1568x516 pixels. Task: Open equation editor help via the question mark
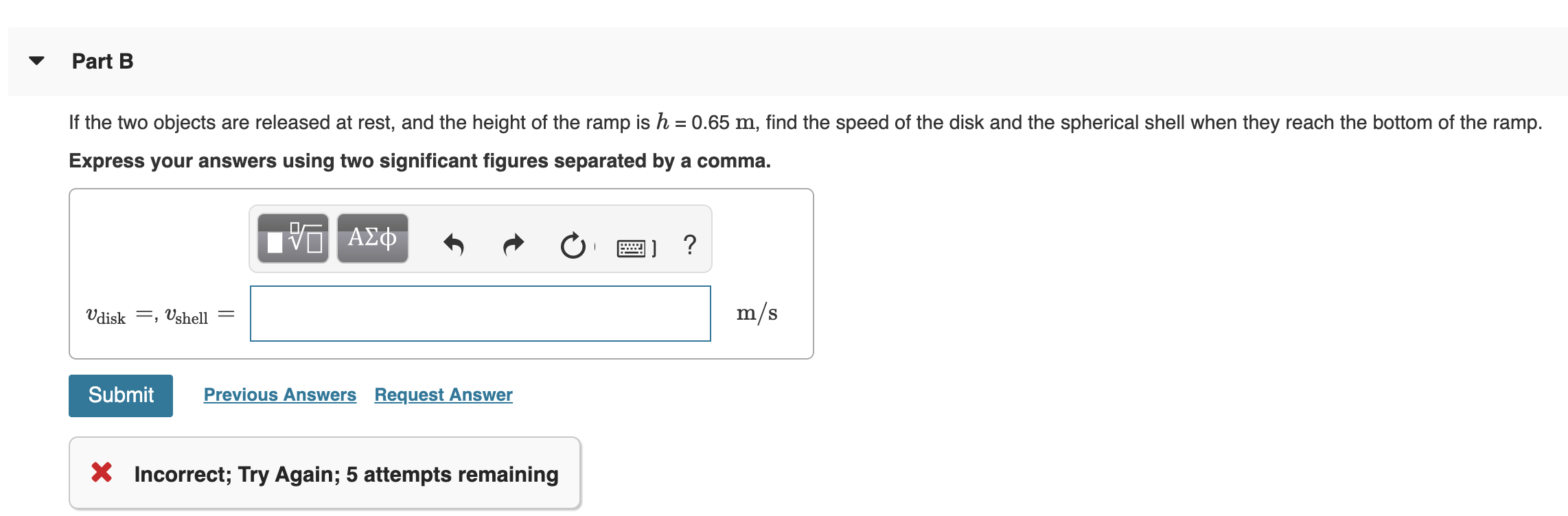point(689,244)
